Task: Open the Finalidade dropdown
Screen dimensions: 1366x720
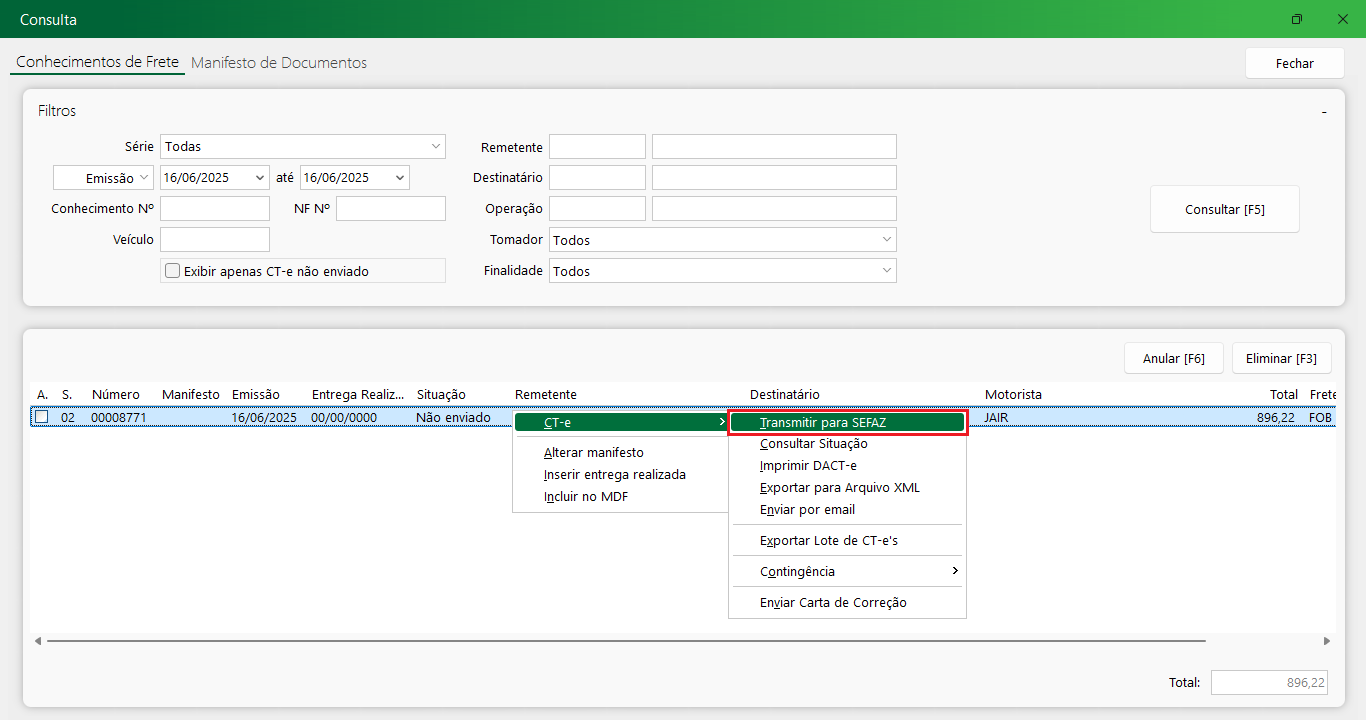Action: click(x=887, y=271)
